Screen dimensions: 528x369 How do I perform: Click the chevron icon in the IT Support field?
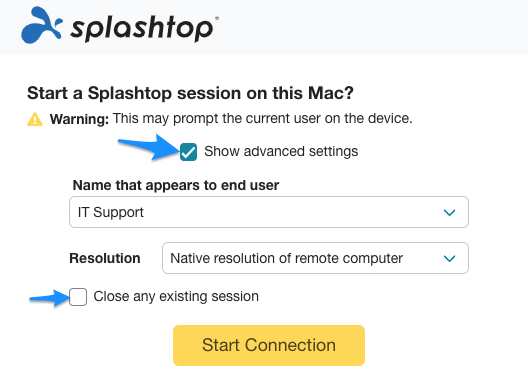pos(449,212)
